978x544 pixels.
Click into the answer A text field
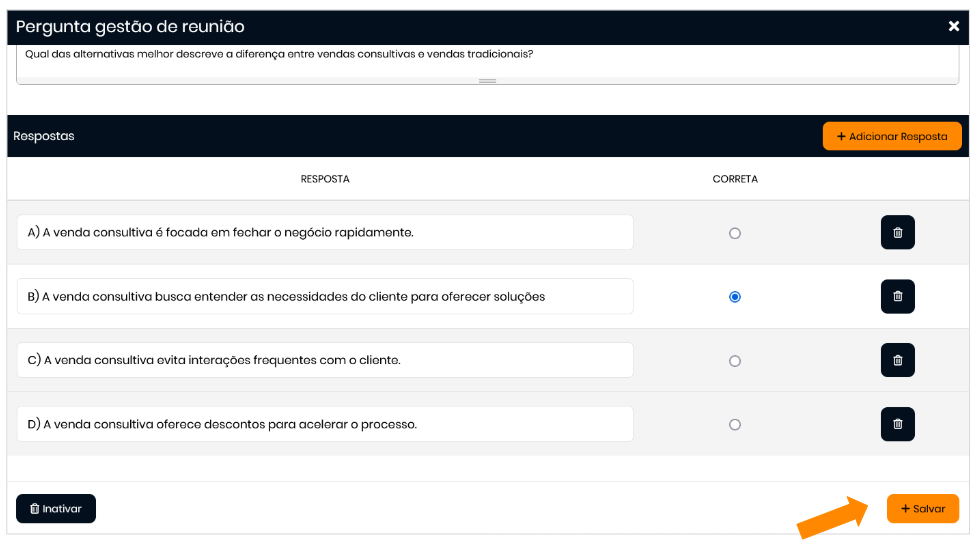[325, 232]
